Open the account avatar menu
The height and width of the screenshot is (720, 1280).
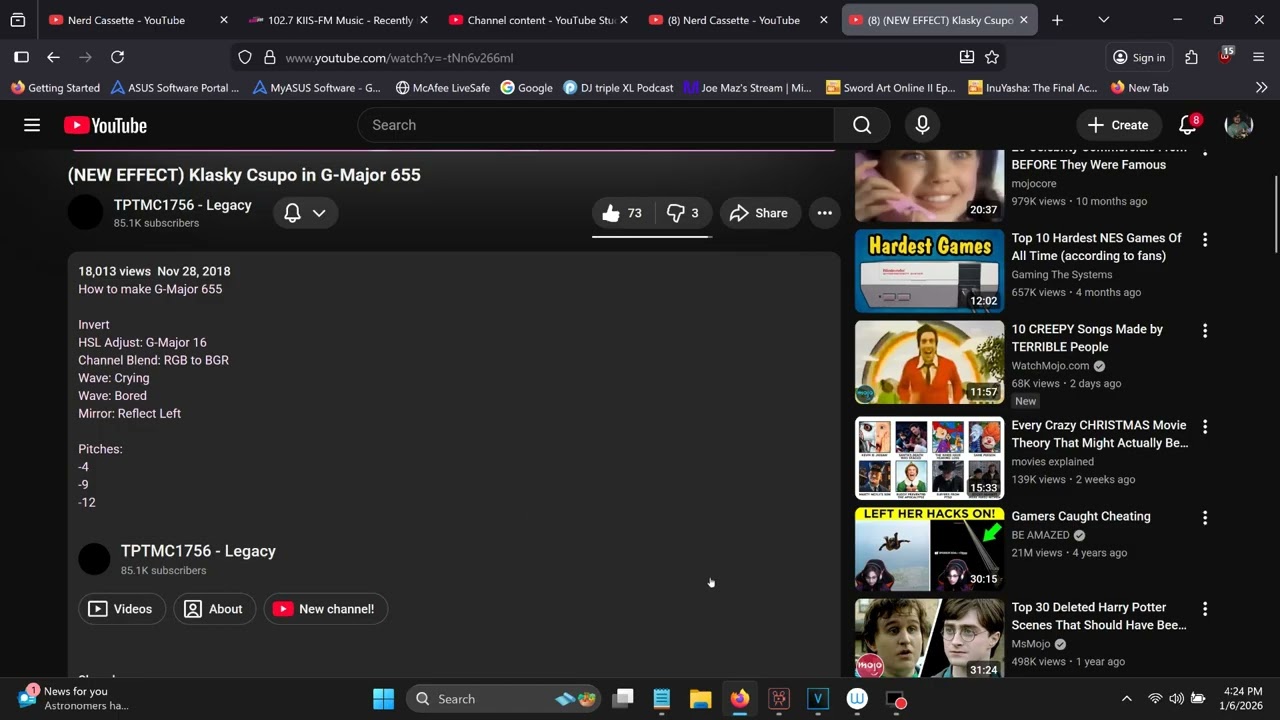click(x=1239, y=125)
